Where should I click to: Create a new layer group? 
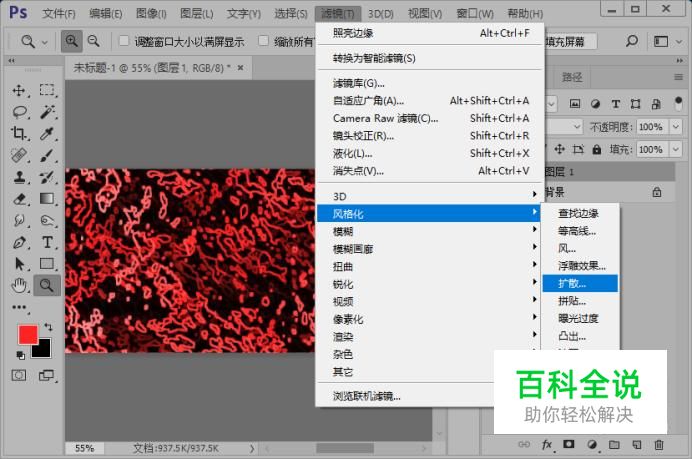(614, 444)
